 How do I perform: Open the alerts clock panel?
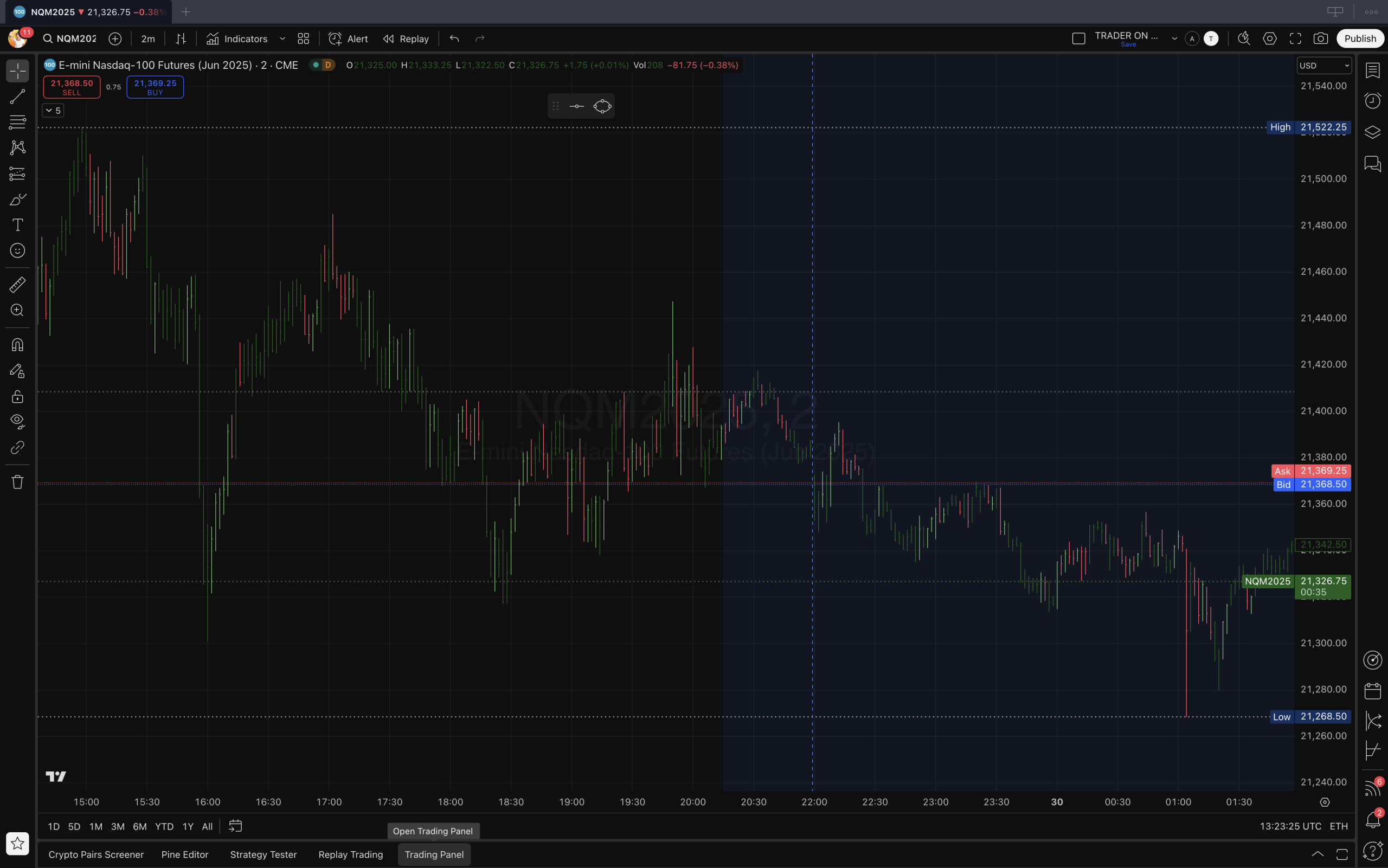click(x=1372, y=101)
